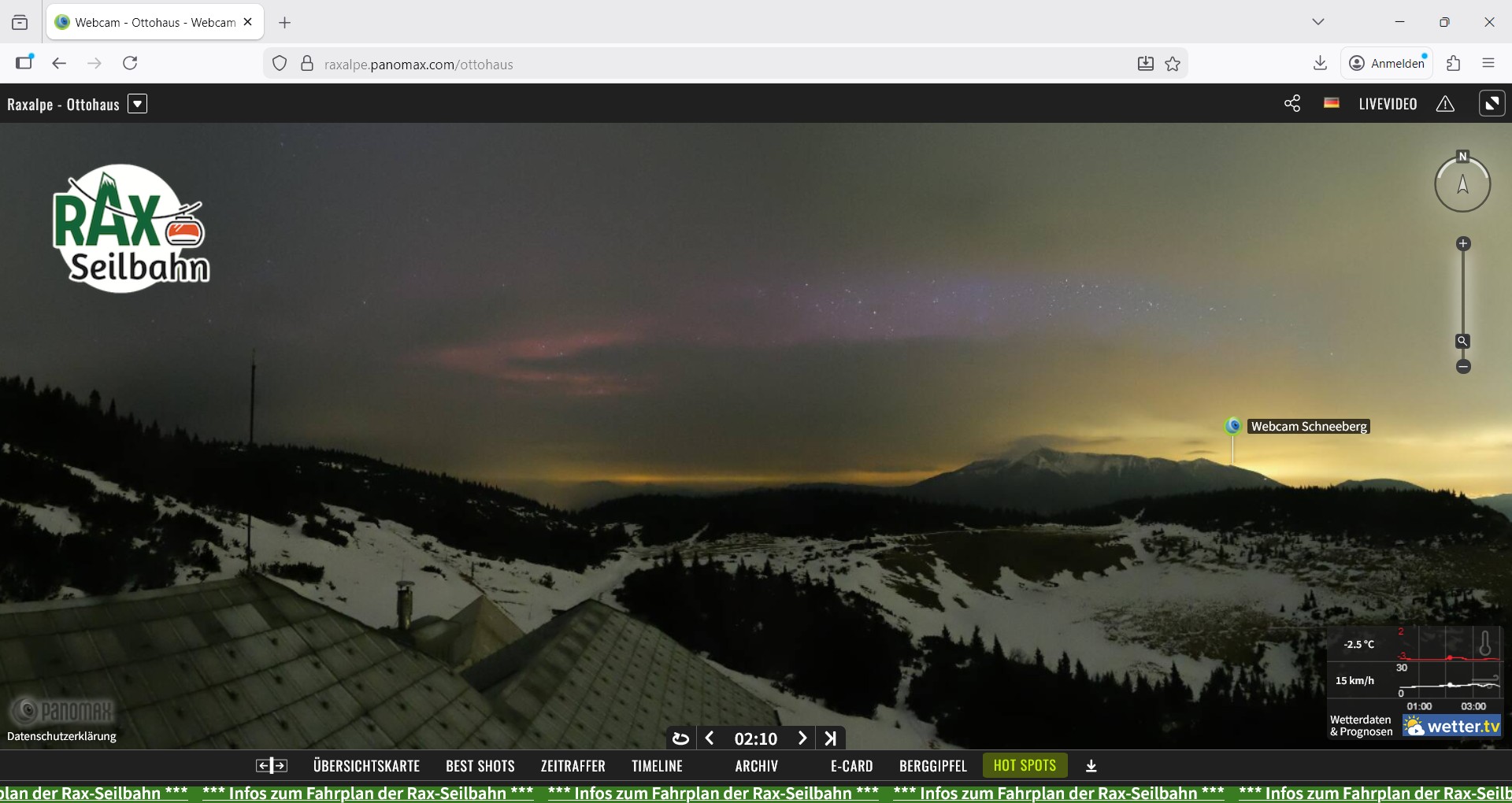
Task: Click the share icon in webcam header
Action: pyautogui.click(x=1292, y=104)
